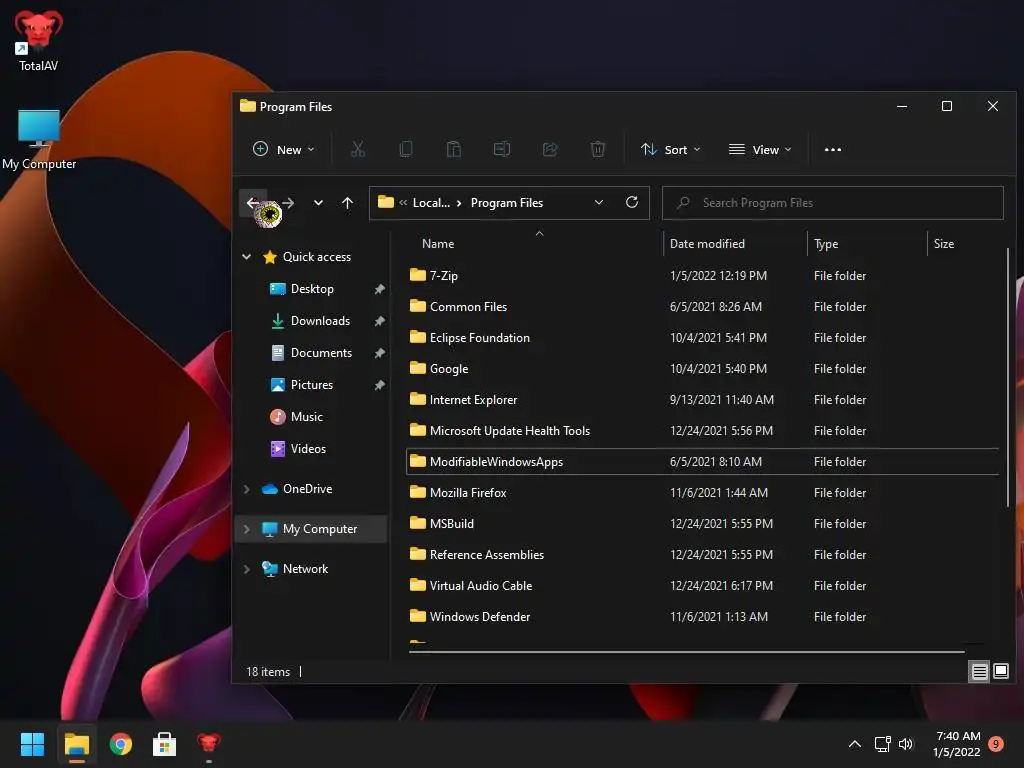Select the Virtual Audio Cable folder

coord(702,586)
